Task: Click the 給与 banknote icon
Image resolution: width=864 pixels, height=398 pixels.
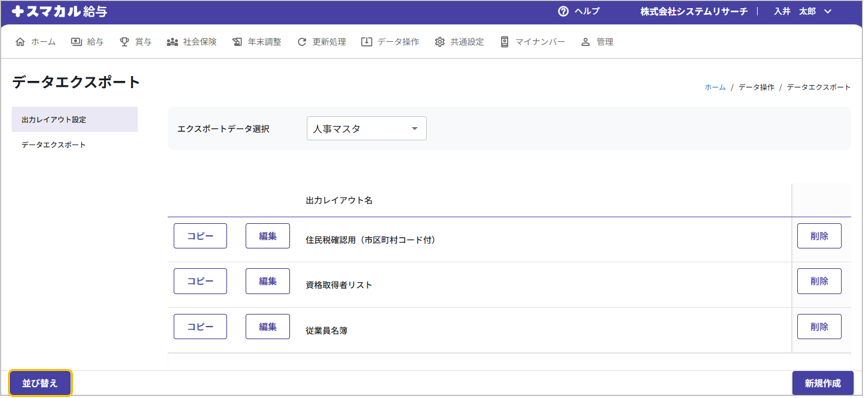Action: tap(76, 42)
